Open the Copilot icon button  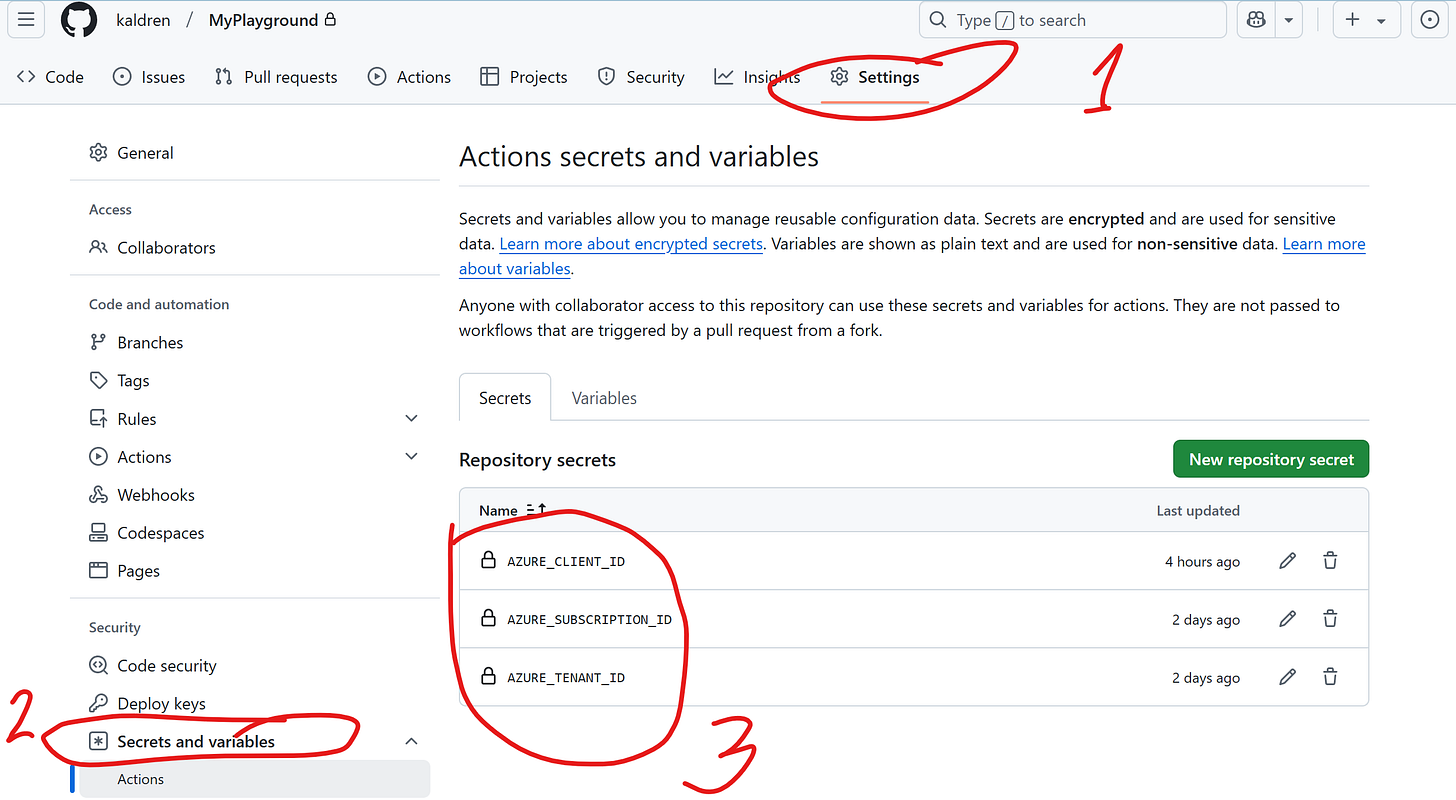coord(1256,20)
